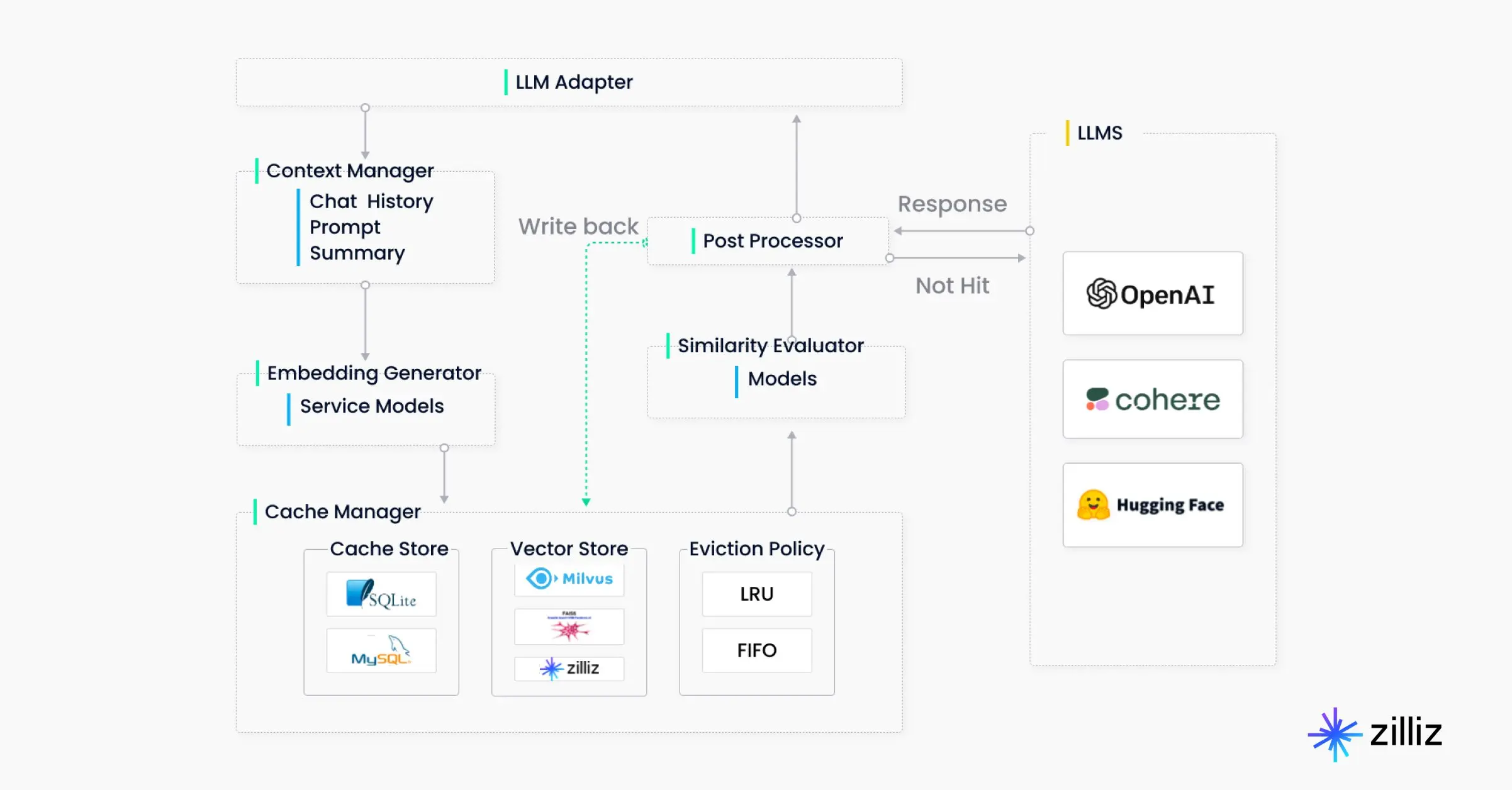Click the Milvus vector store logo
The width and height of the screenshot is (1512, 790).
(569, 579)
